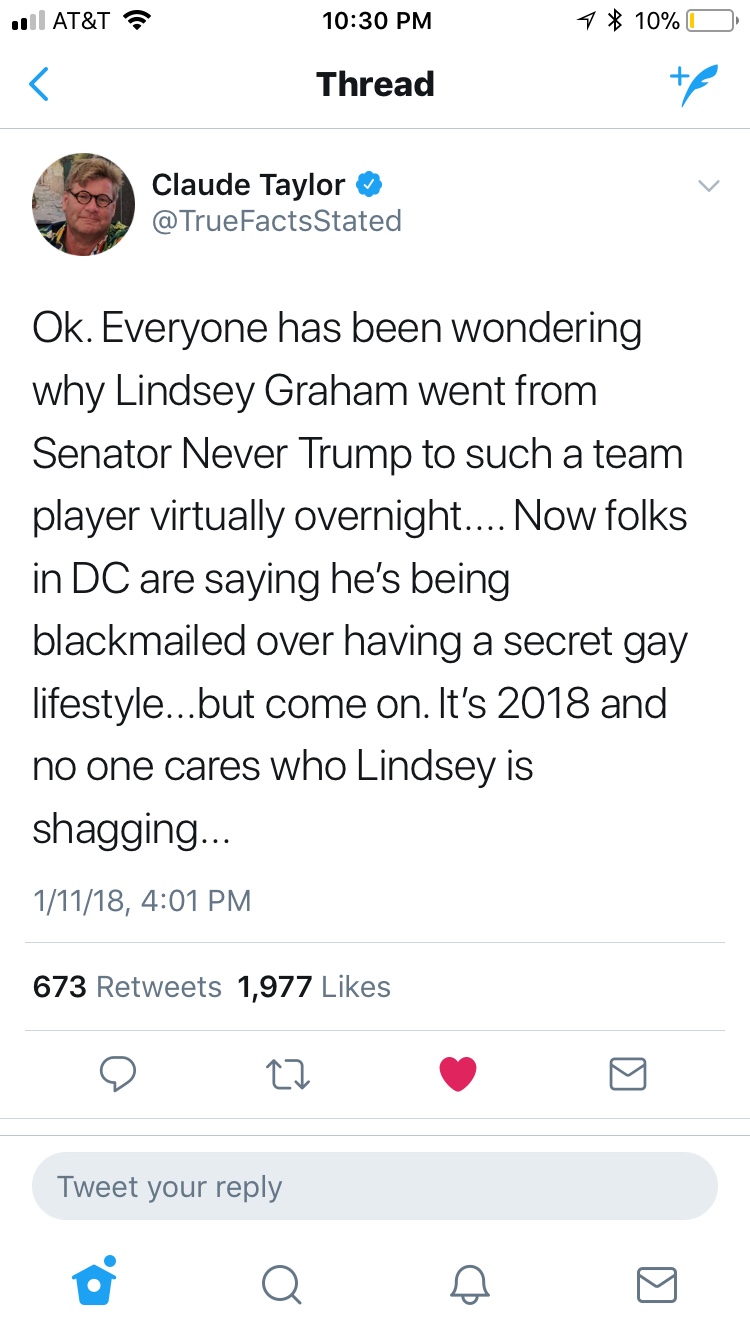
Task: Open the Messages tab in bottom bar
Action: tap(656, 1283)
